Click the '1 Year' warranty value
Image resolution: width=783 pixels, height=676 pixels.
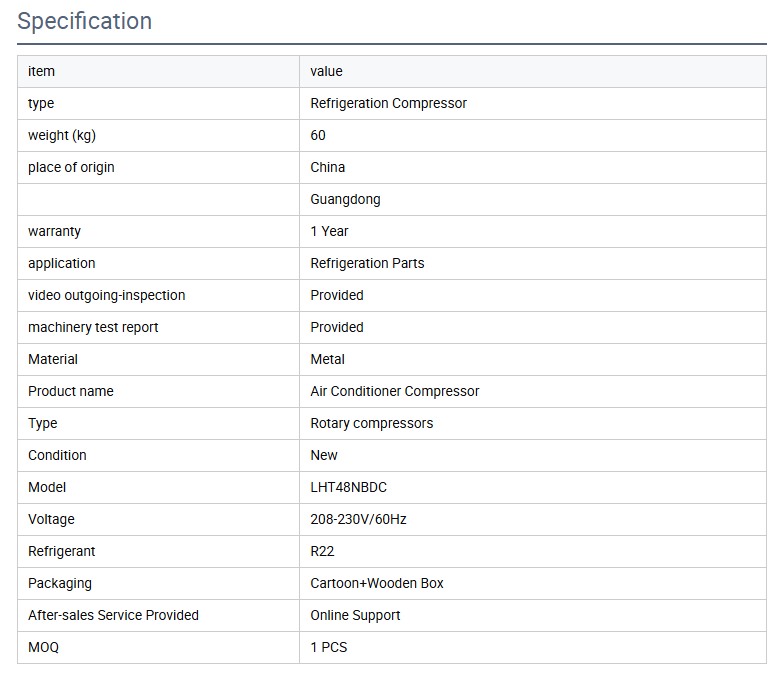(329, 231)
